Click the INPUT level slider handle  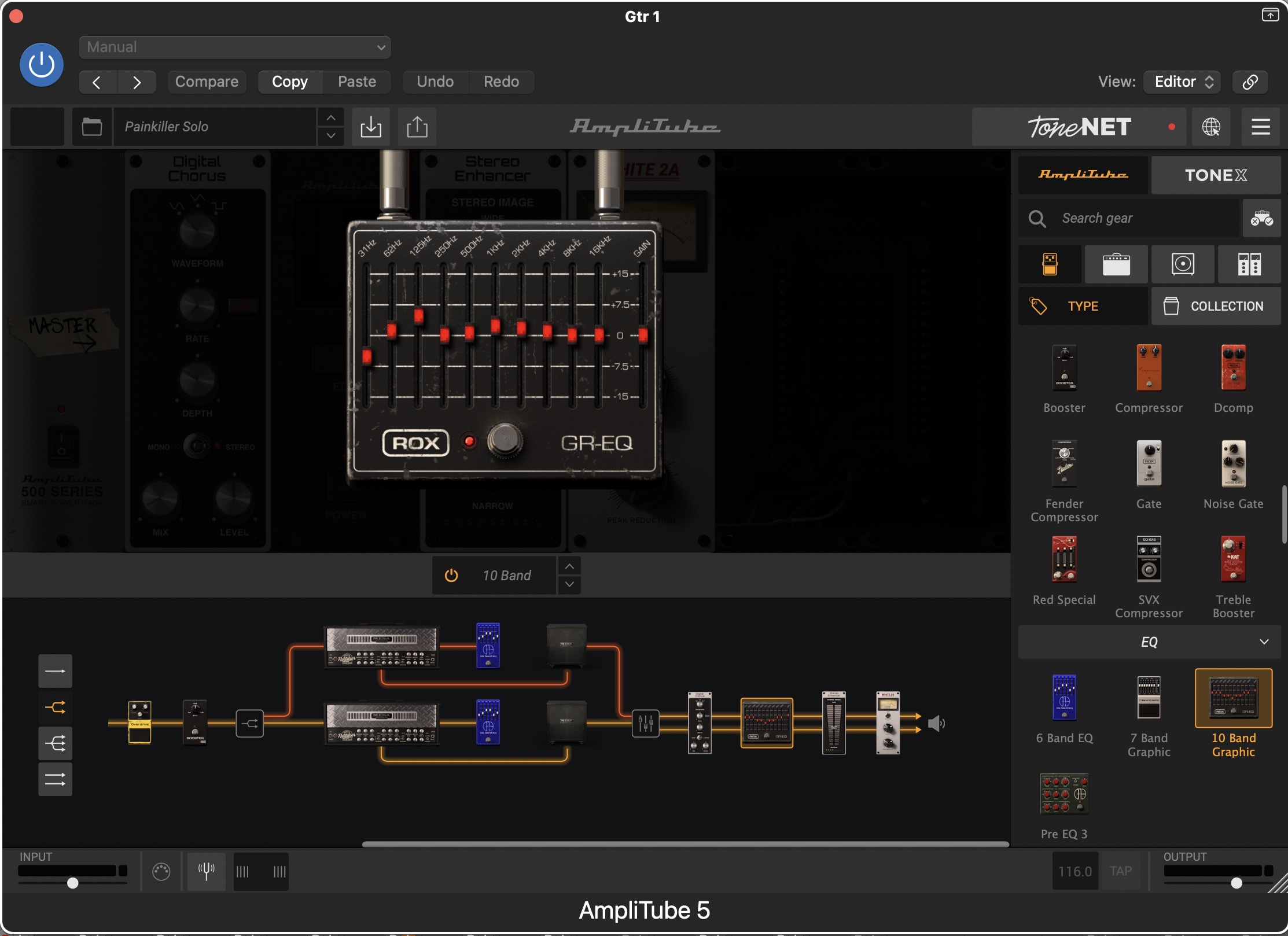[73, 883]
